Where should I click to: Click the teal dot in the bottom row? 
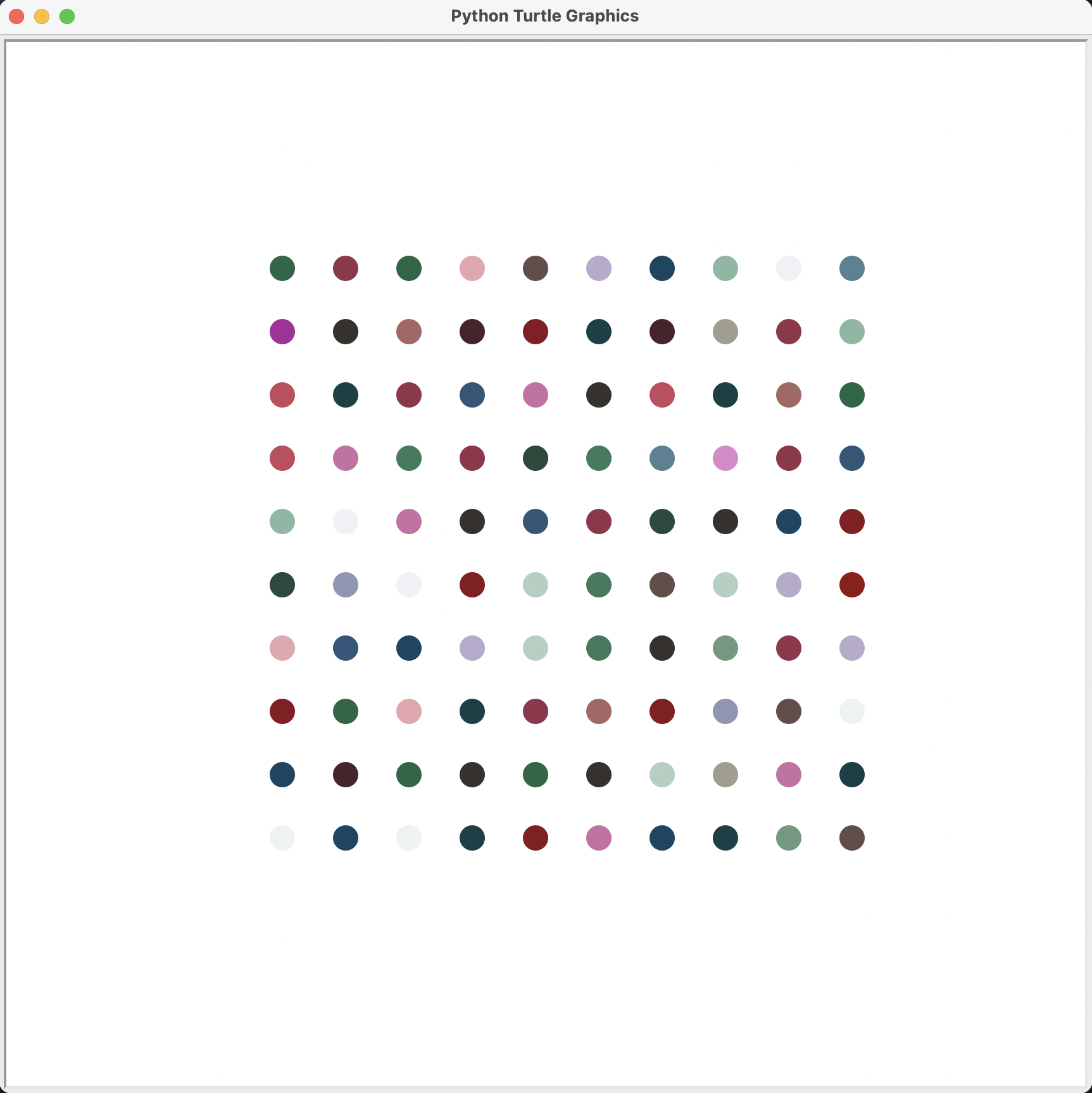472,838
